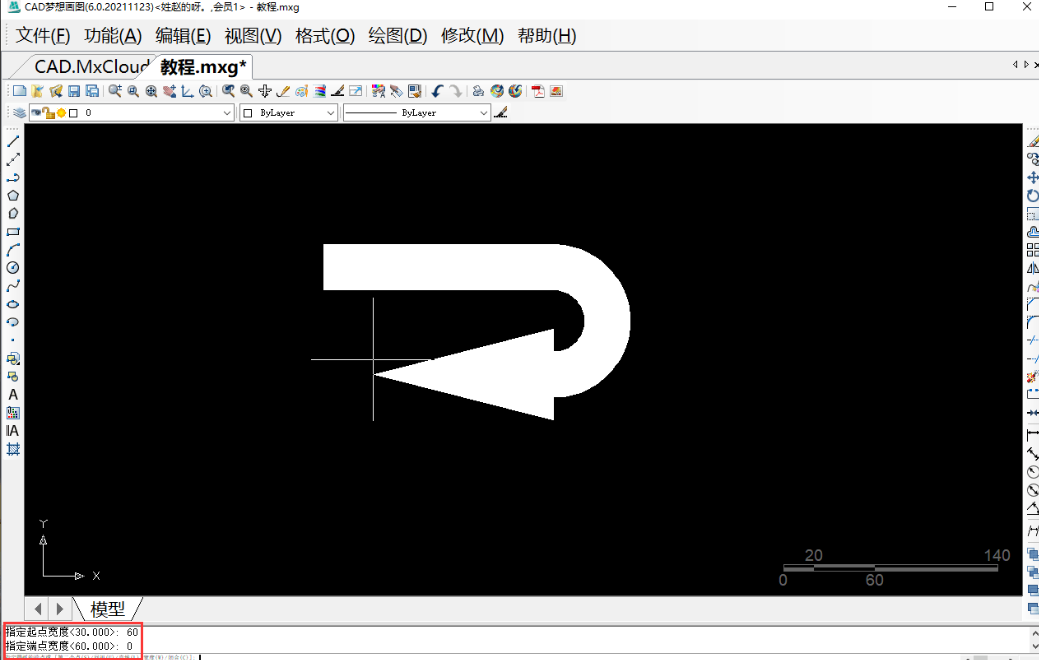Screen dimensions: 1039x660
Task: Toggle layer visibility eye icon
Action: pyautogui.click(x=36, y=113)
